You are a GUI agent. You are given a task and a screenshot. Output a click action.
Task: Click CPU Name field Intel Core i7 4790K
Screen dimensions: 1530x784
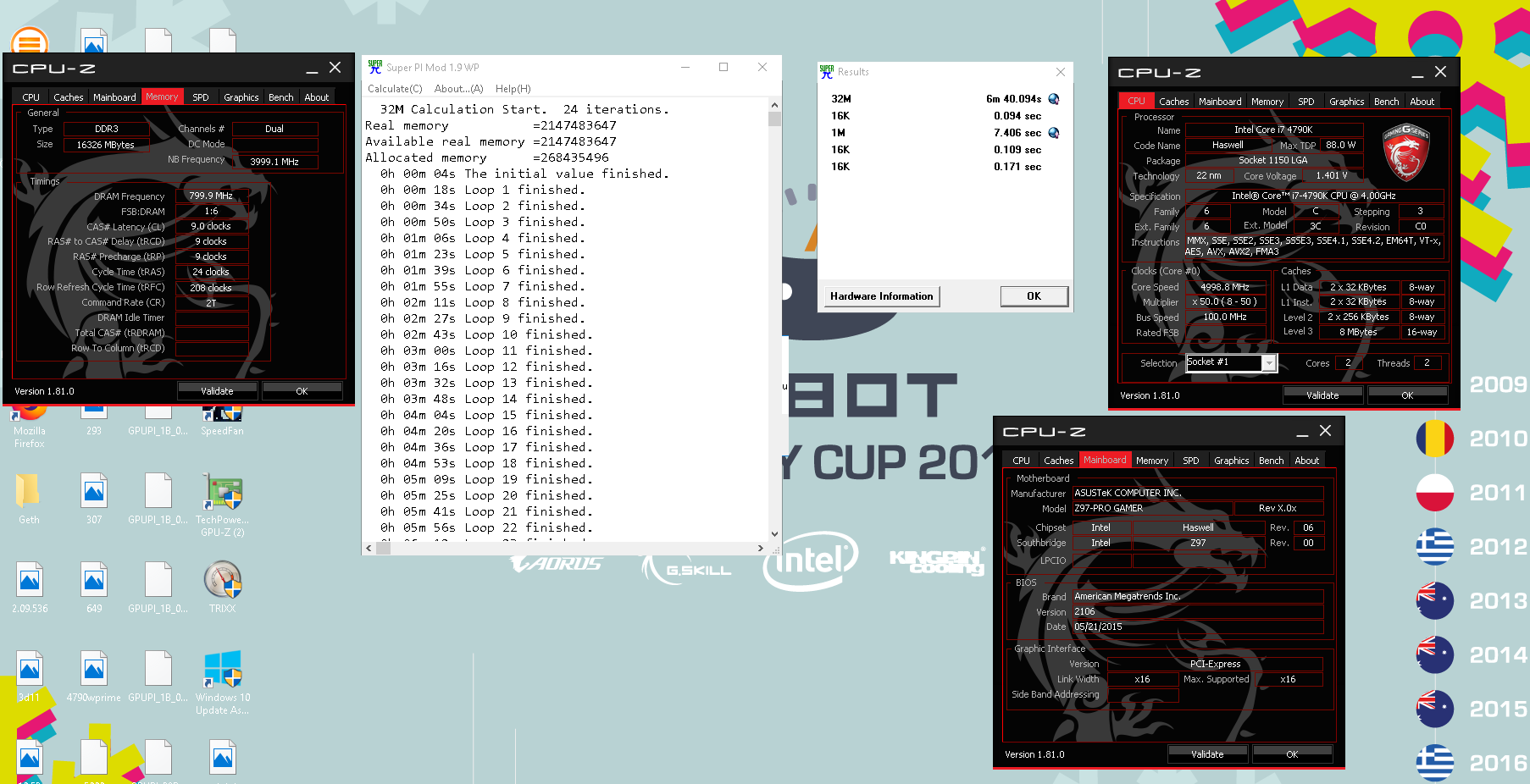[x=1273, y=130]
